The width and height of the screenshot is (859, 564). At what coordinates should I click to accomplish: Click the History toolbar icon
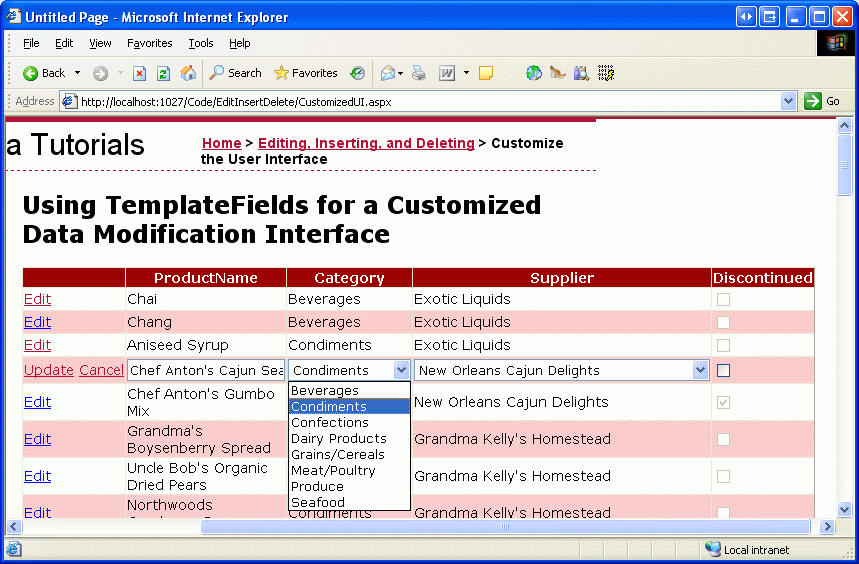pyautogui.click(x=357, y=73)
